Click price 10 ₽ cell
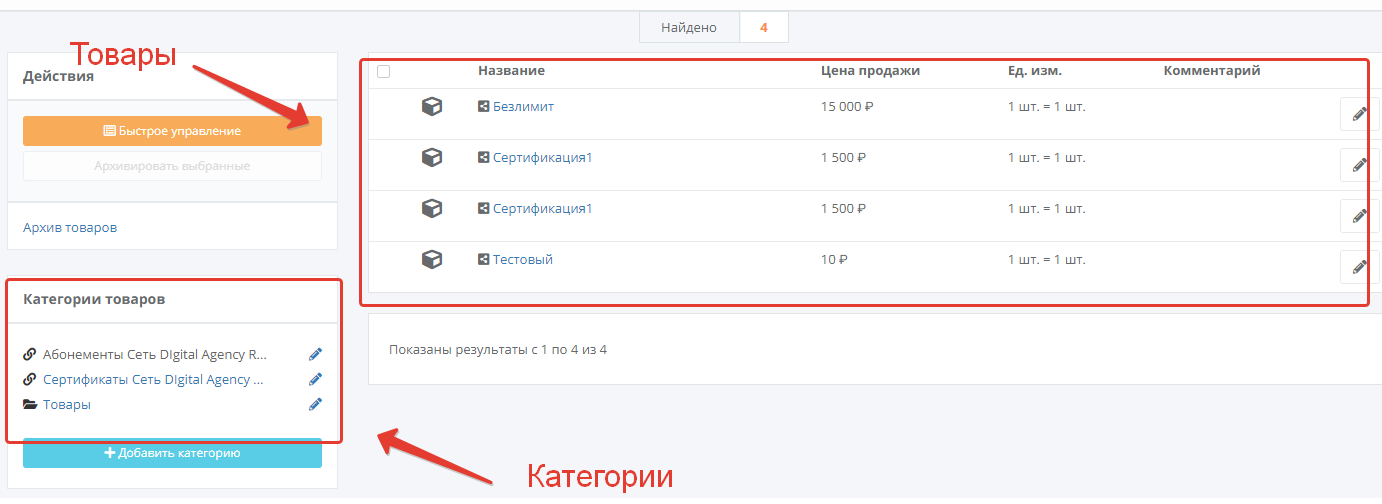The image size is (1382, 504). [x=834, y=259]
